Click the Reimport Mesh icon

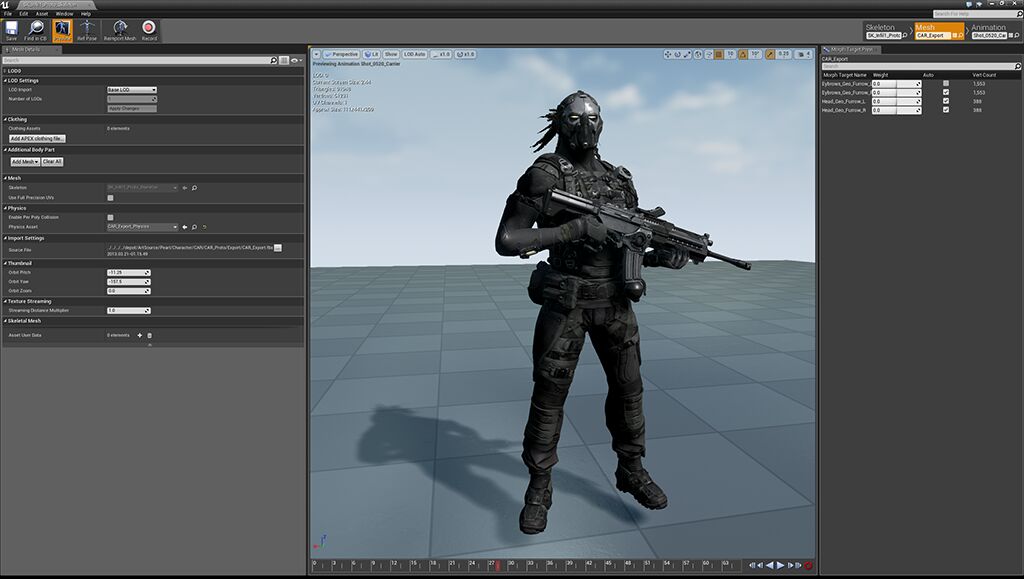tap(120, 26)
